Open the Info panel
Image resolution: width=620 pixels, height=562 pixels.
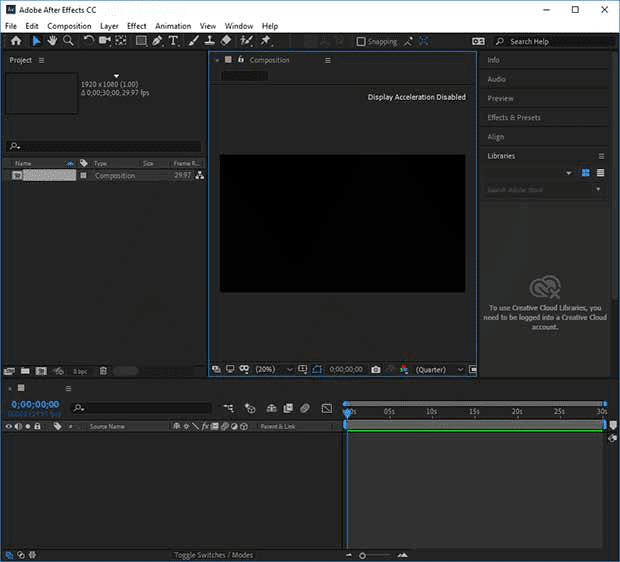coord(493,60)
